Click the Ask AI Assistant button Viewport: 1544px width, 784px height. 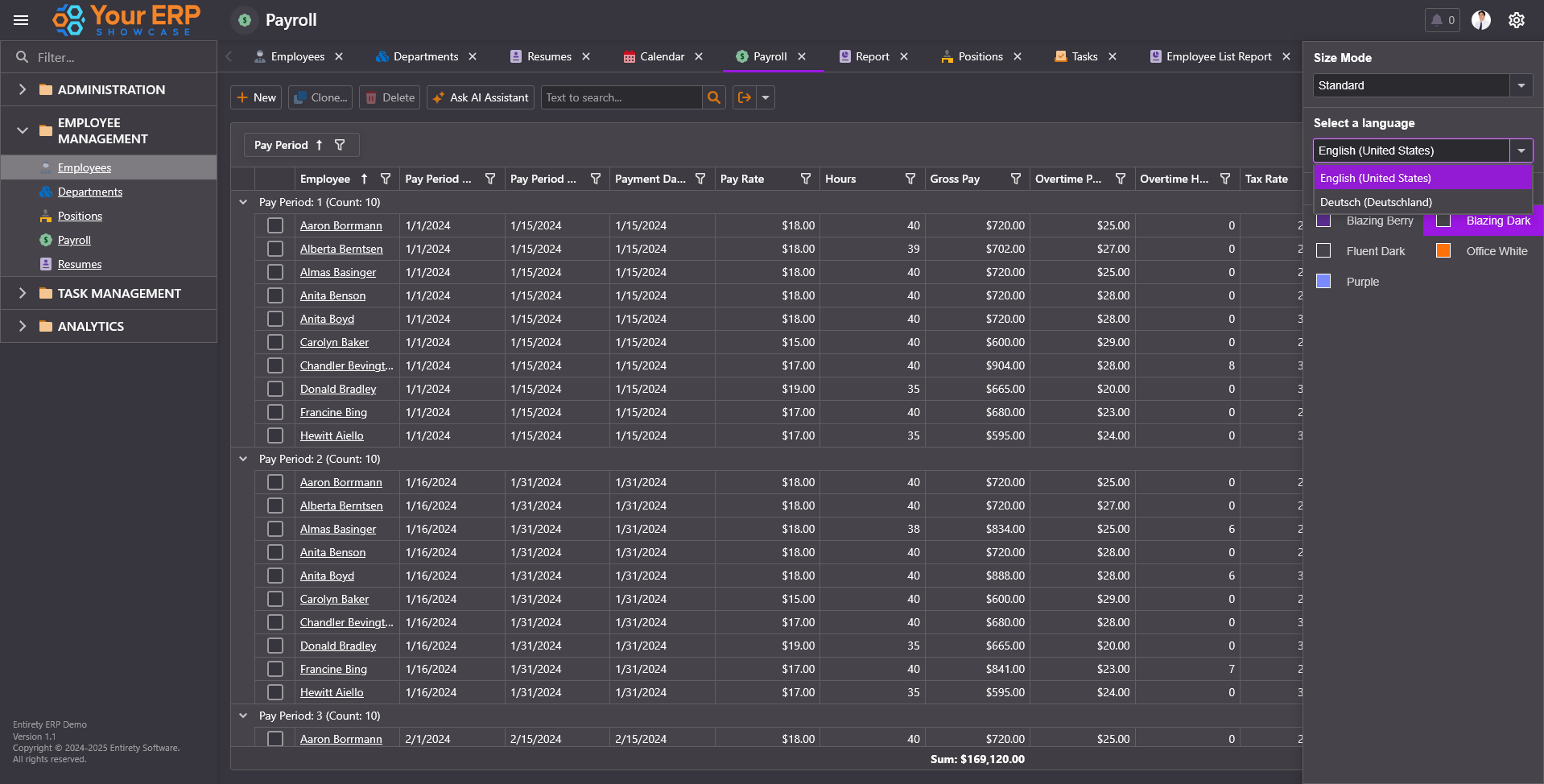click(481, 97)
